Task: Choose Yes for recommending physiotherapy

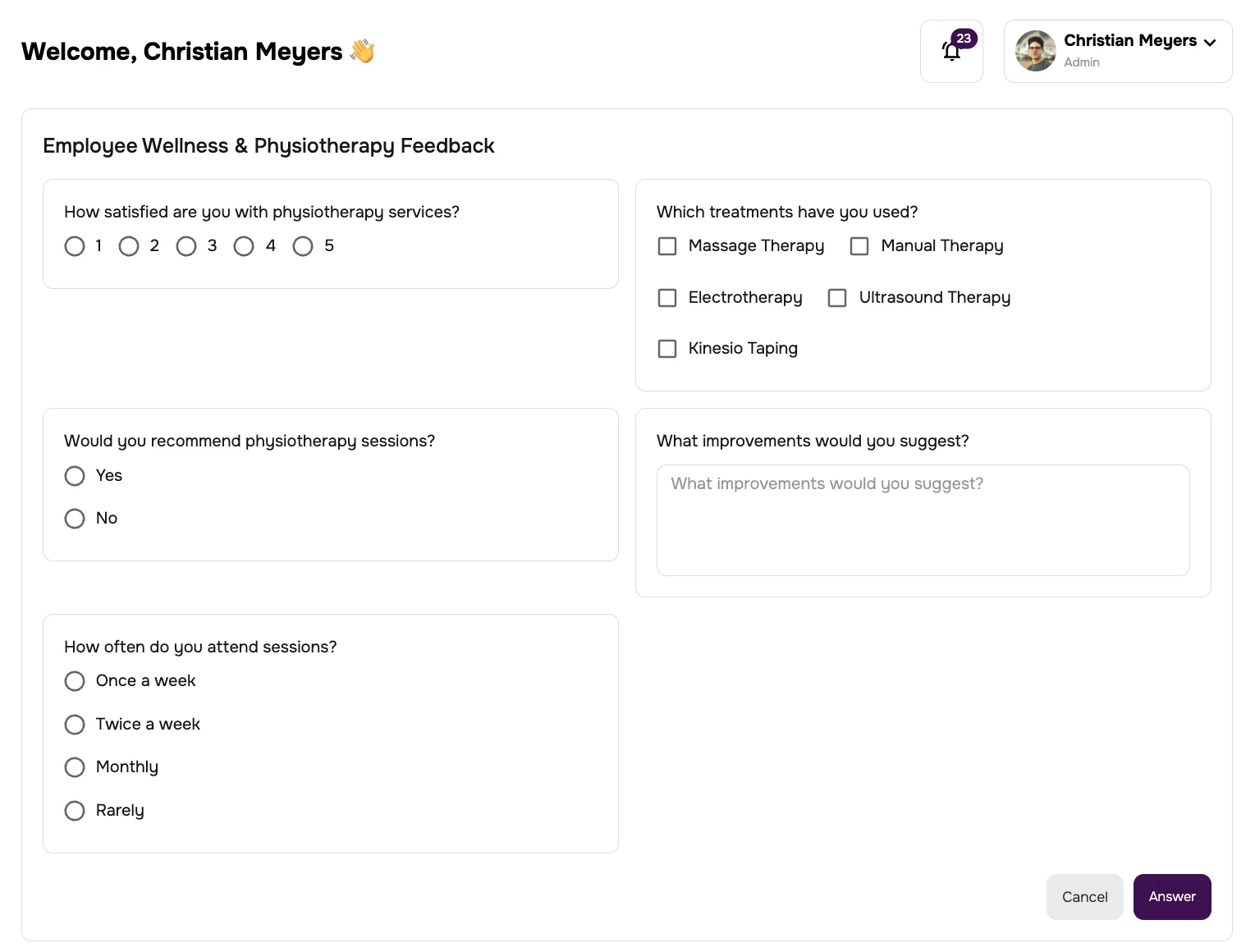Action: [75, 475]
